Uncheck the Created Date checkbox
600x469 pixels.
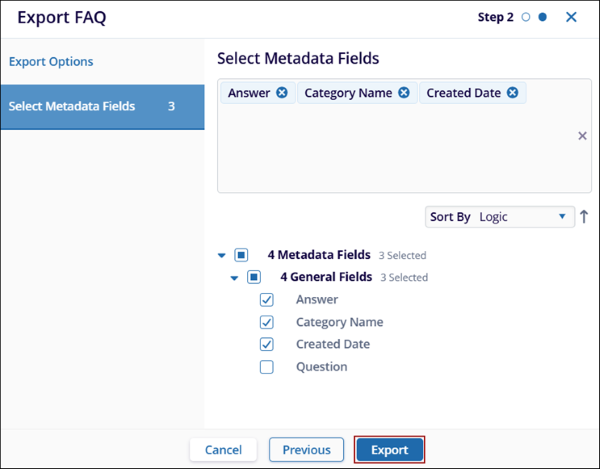[x=267, y=344]
